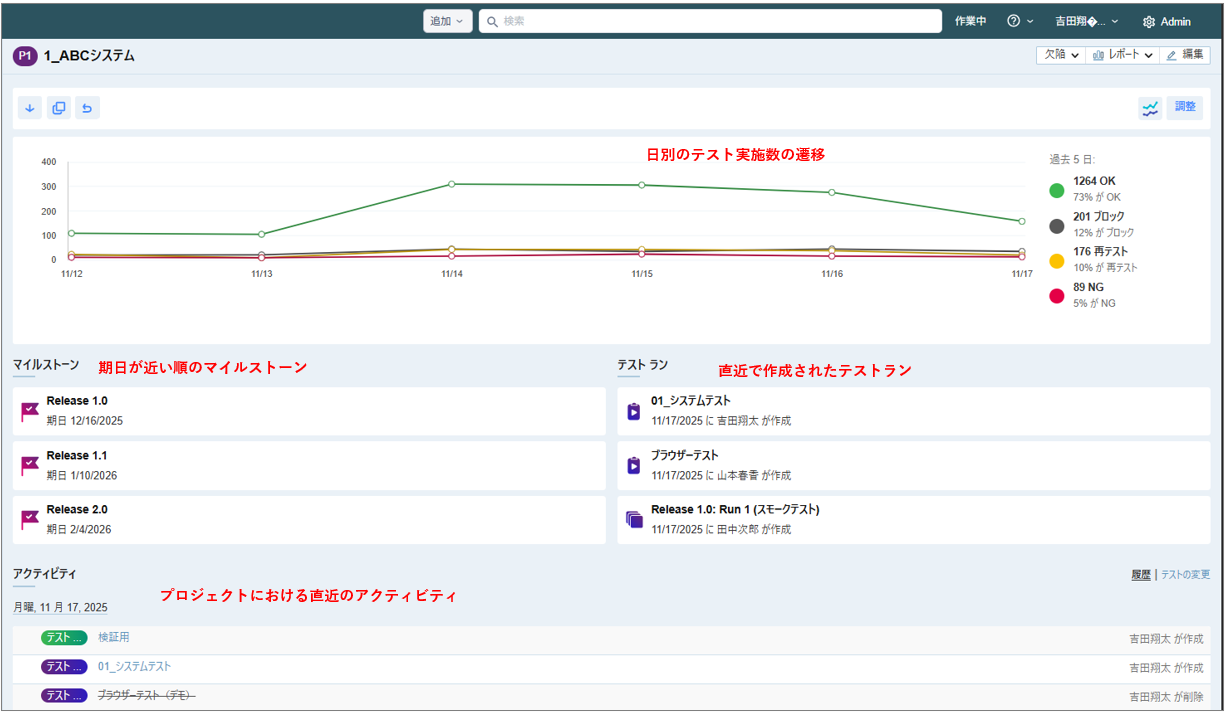1226x712 pixels.
Task: Switch to the テストの変更 tab
Action: click(x=1185, y=575)
